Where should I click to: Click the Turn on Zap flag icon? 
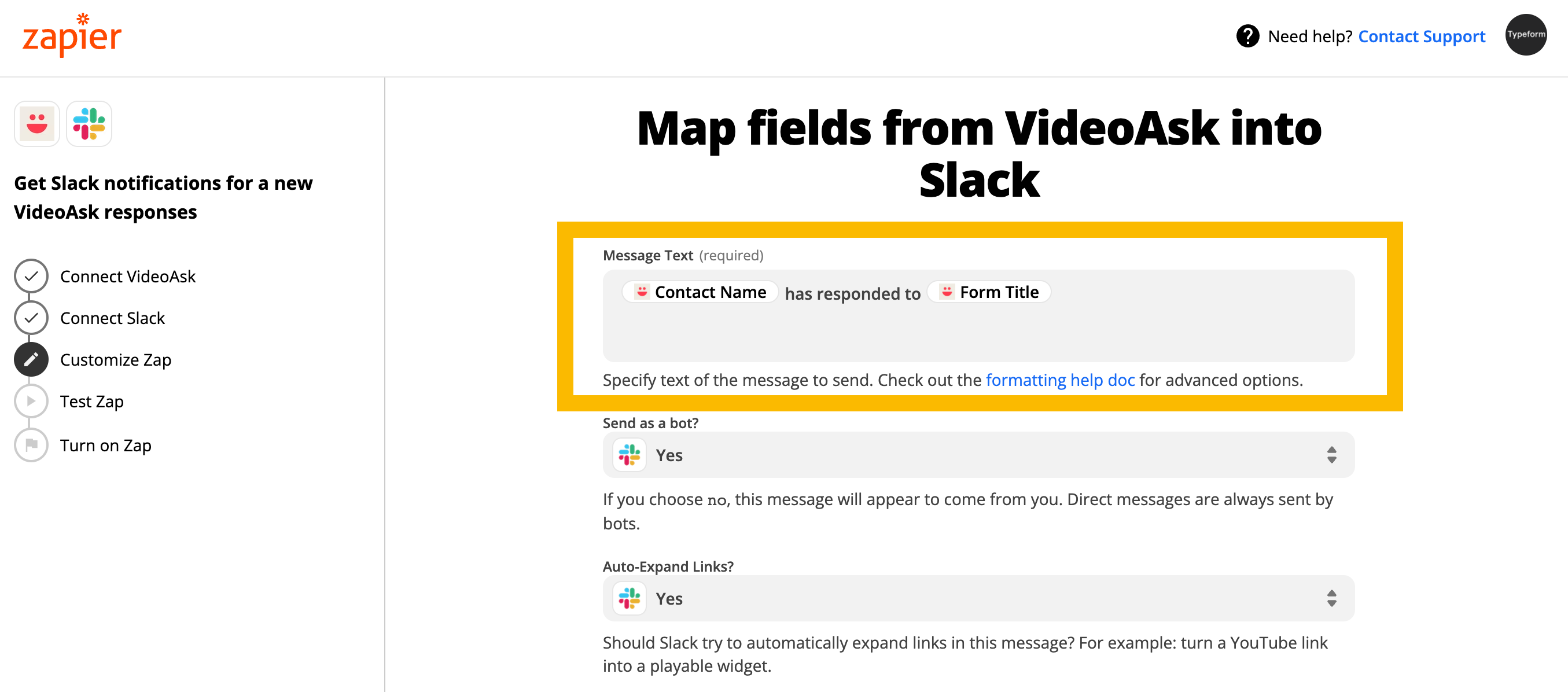(x=31, y=445)
